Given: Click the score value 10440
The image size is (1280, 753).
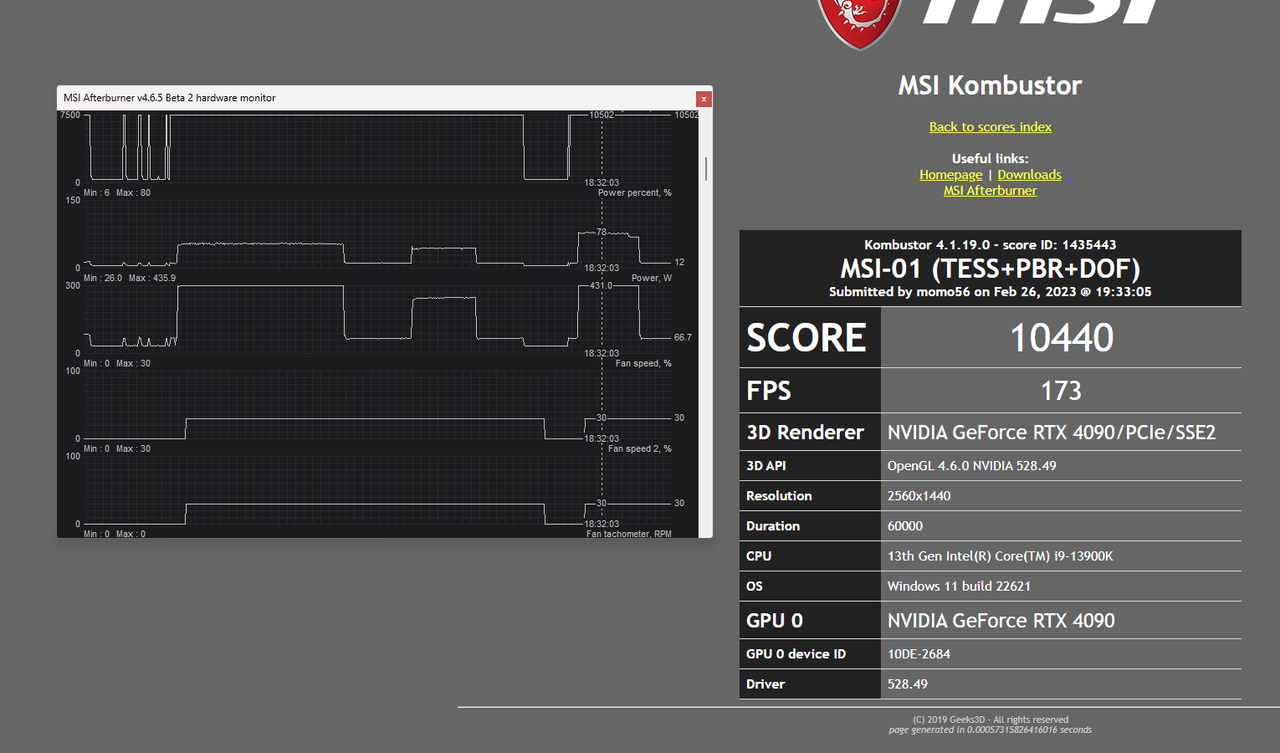Looking at the screenshot, I should [x=1061, y=338].
